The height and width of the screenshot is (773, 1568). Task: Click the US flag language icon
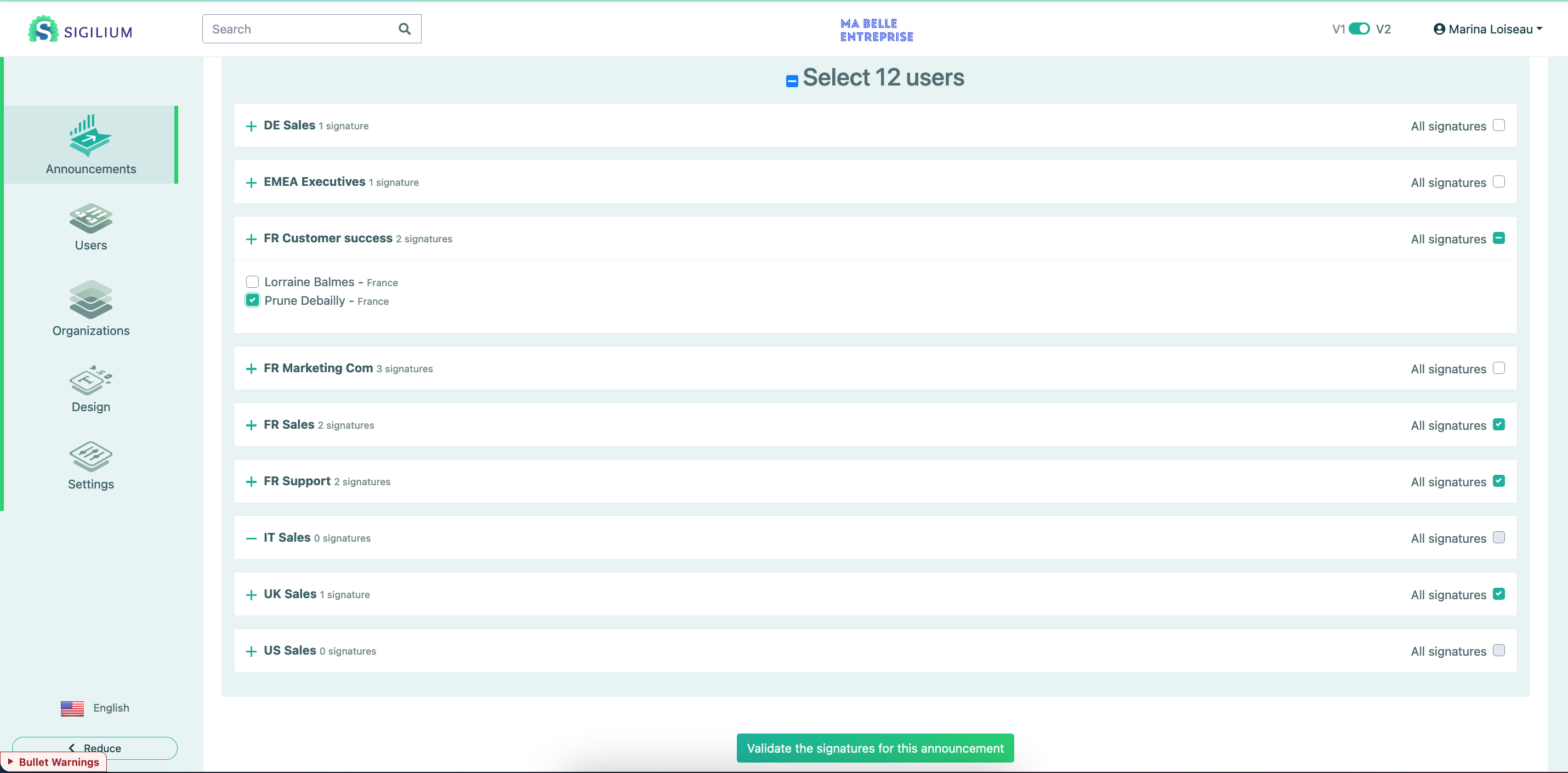pyautogui.click(x=72, y=708)
